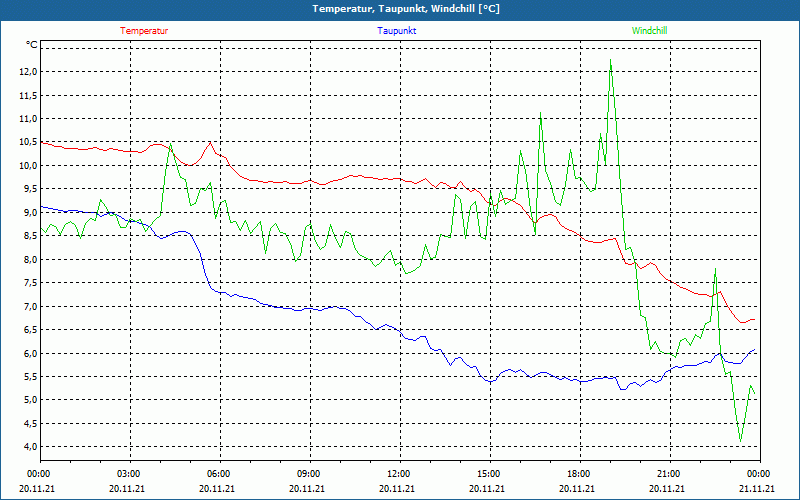This screenshot has width=800, height=500.
Task: Click the 20.11.21 date beneath 09:00
Action: [307, 488]
